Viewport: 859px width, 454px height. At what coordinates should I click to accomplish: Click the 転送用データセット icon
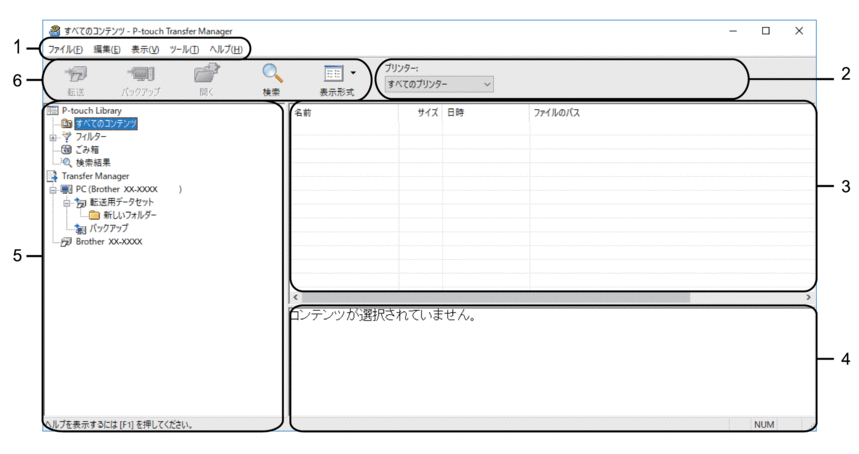[x=81, y=202]
